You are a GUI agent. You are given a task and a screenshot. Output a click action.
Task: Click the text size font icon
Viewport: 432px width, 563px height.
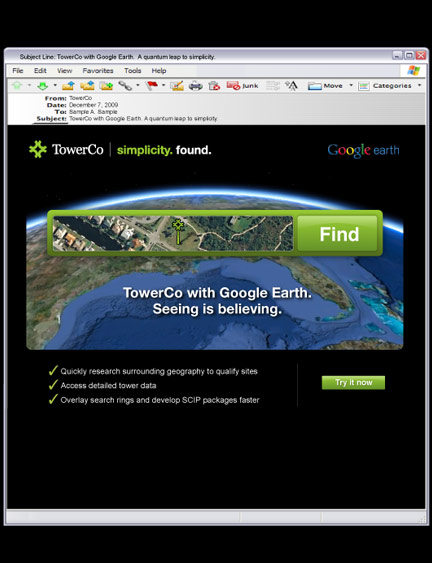pyautogui.click(x=291, y=86)
